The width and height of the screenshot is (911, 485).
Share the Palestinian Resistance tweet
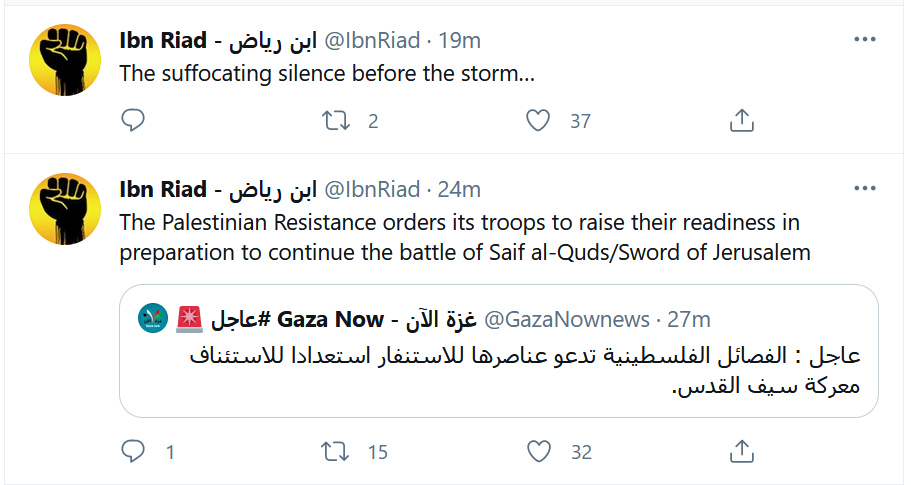pos(741,452)
